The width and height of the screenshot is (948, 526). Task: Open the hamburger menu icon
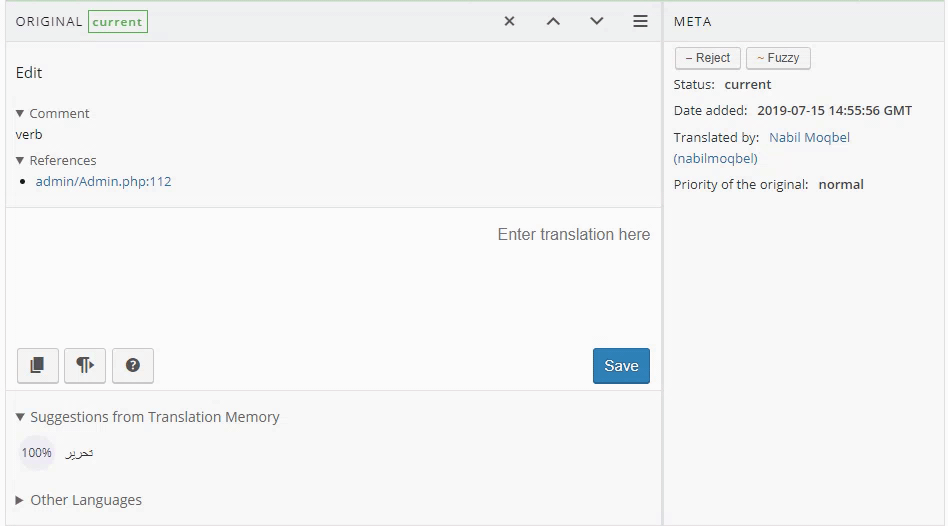(x=641, y=21)
